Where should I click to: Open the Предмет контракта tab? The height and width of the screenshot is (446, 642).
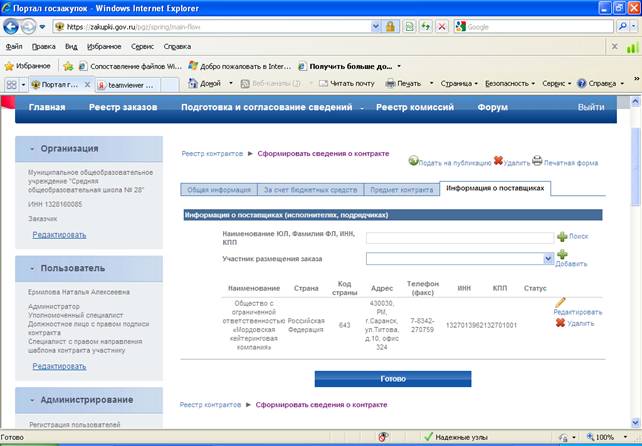tap(401, 190)
